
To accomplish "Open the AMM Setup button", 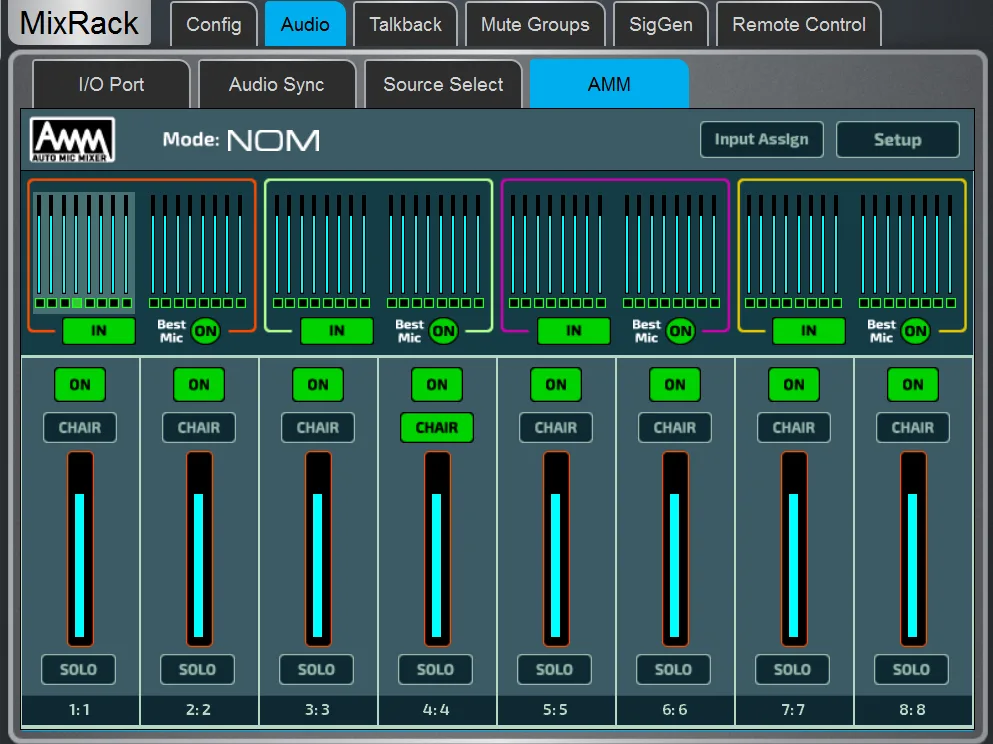I will coord(897,139).
